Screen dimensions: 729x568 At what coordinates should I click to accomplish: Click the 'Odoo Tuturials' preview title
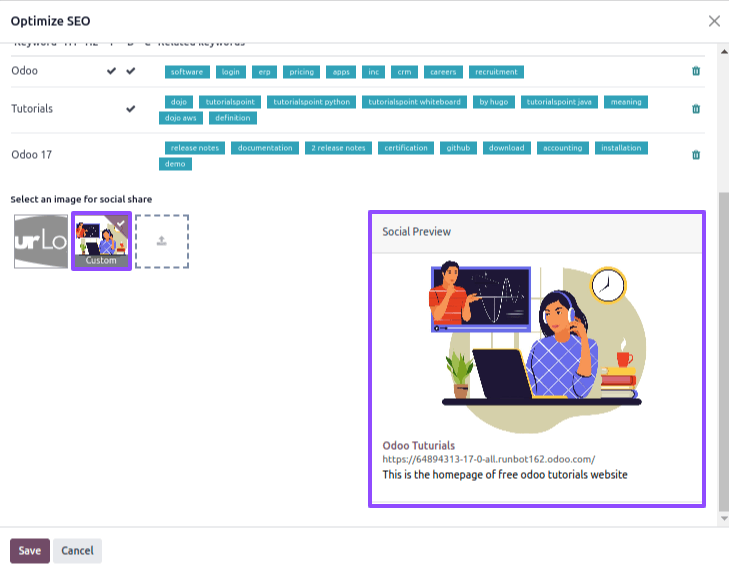[418, 445]
